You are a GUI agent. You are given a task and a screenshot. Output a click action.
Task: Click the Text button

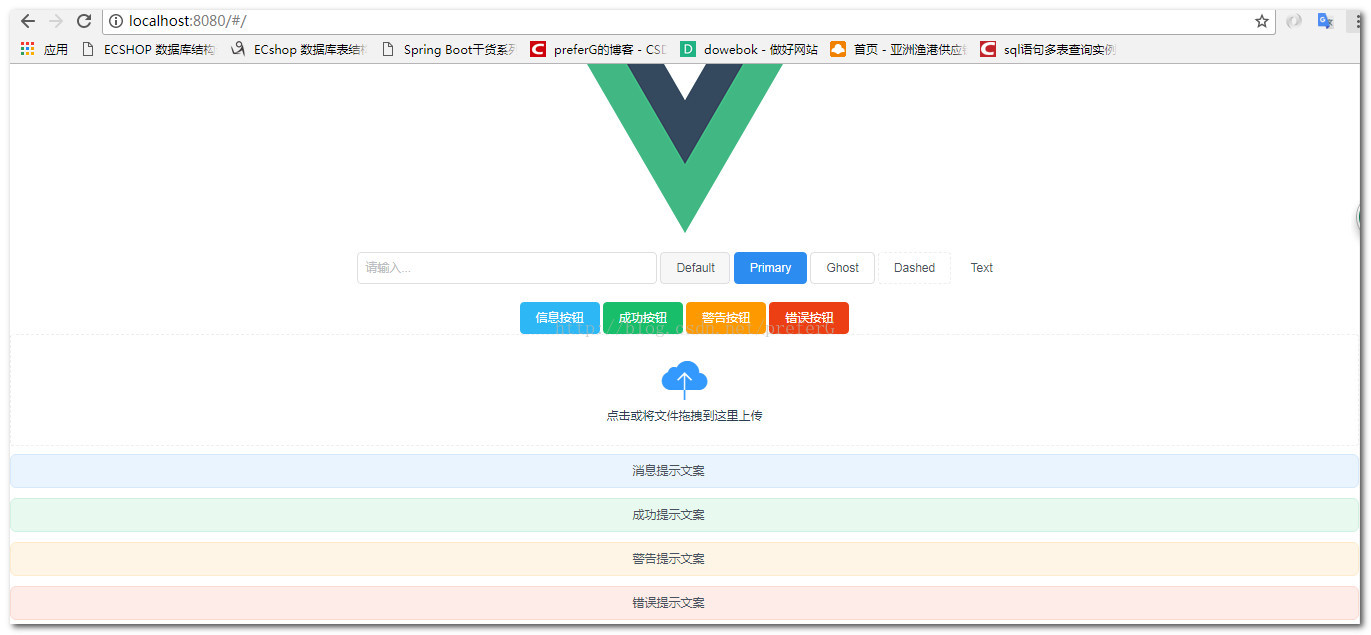pos(982,268)
